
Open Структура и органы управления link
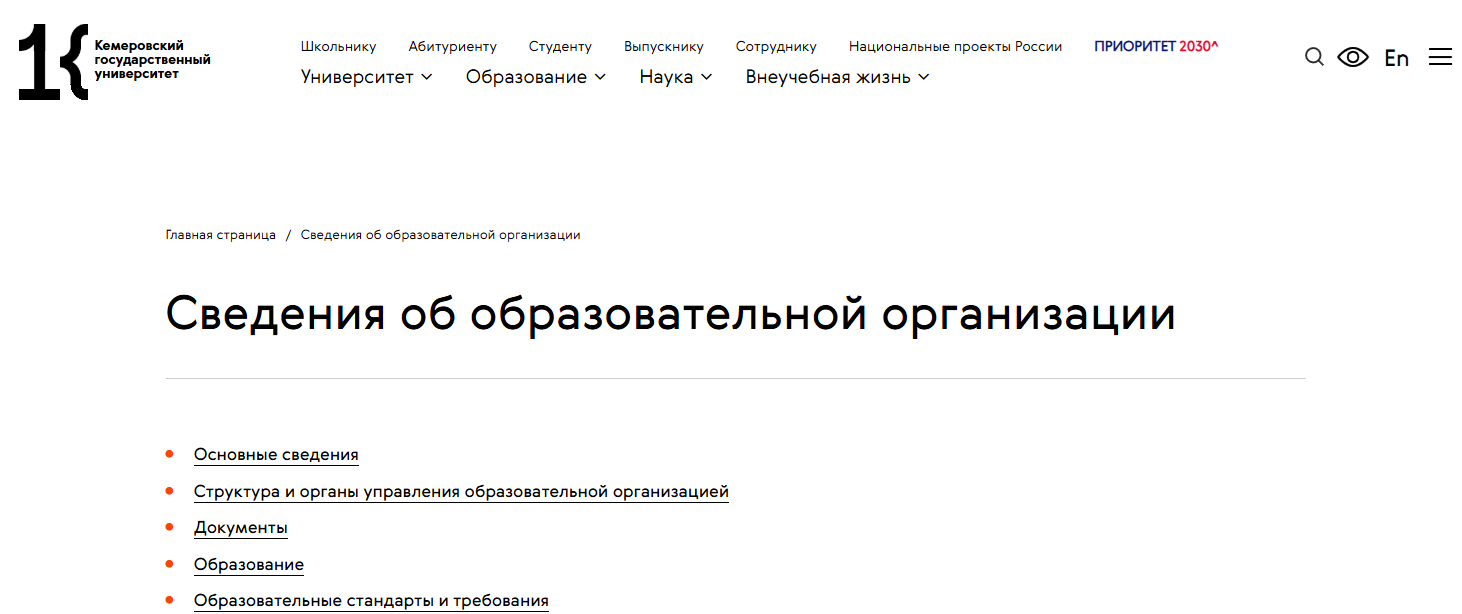[461, 491]
